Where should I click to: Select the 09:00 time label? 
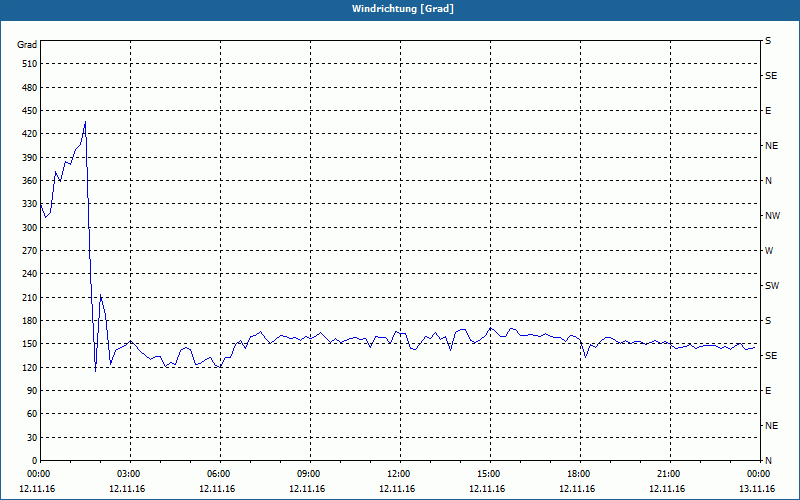point(309,474)
